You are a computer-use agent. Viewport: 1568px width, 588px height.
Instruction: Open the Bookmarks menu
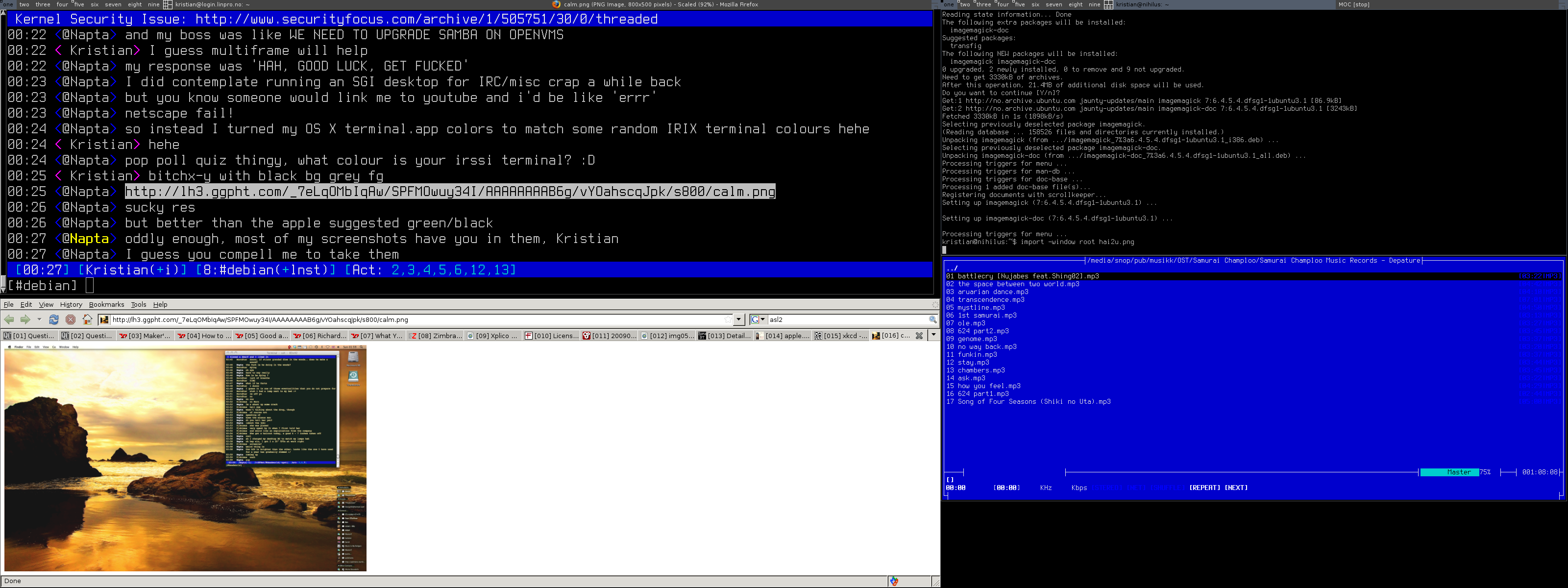point(106,304)
